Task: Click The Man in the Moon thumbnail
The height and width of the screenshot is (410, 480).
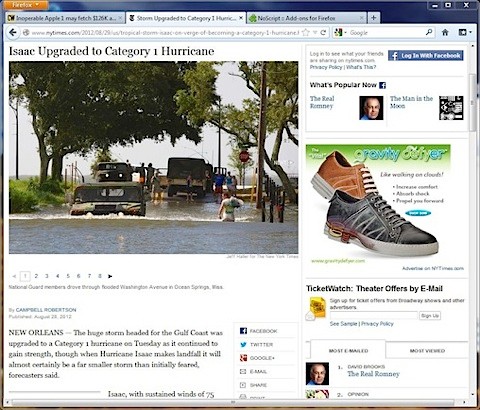Action: [x=451, y=108]
